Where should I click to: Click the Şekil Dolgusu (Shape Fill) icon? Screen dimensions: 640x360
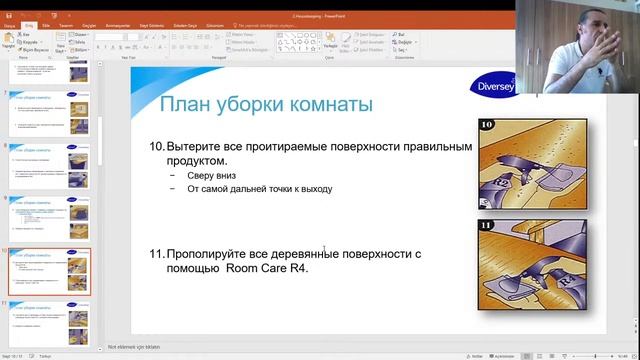point(356,35)
